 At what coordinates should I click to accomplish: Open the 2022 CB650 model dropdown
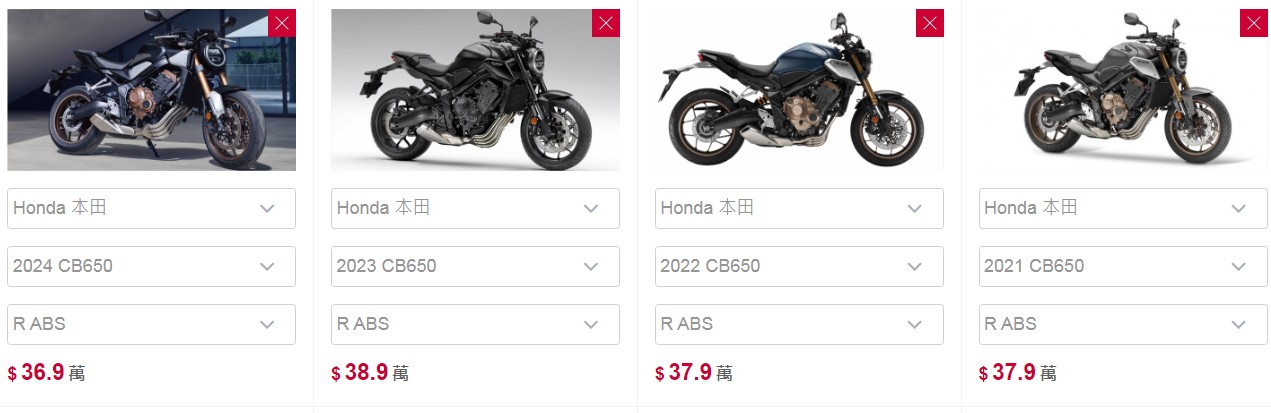pyautogui.click(x=799, y=266)
